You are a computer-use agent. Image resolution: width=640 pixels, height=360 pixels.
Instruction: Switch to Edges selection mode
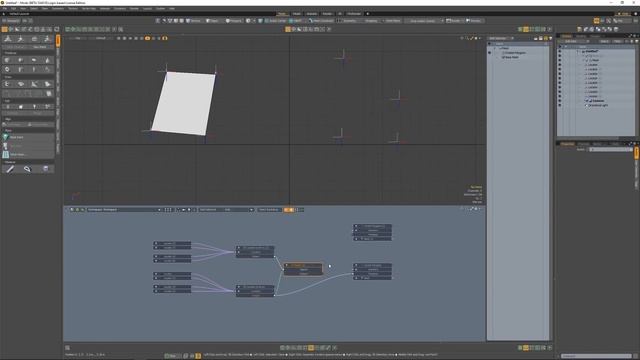pos(212,20)
